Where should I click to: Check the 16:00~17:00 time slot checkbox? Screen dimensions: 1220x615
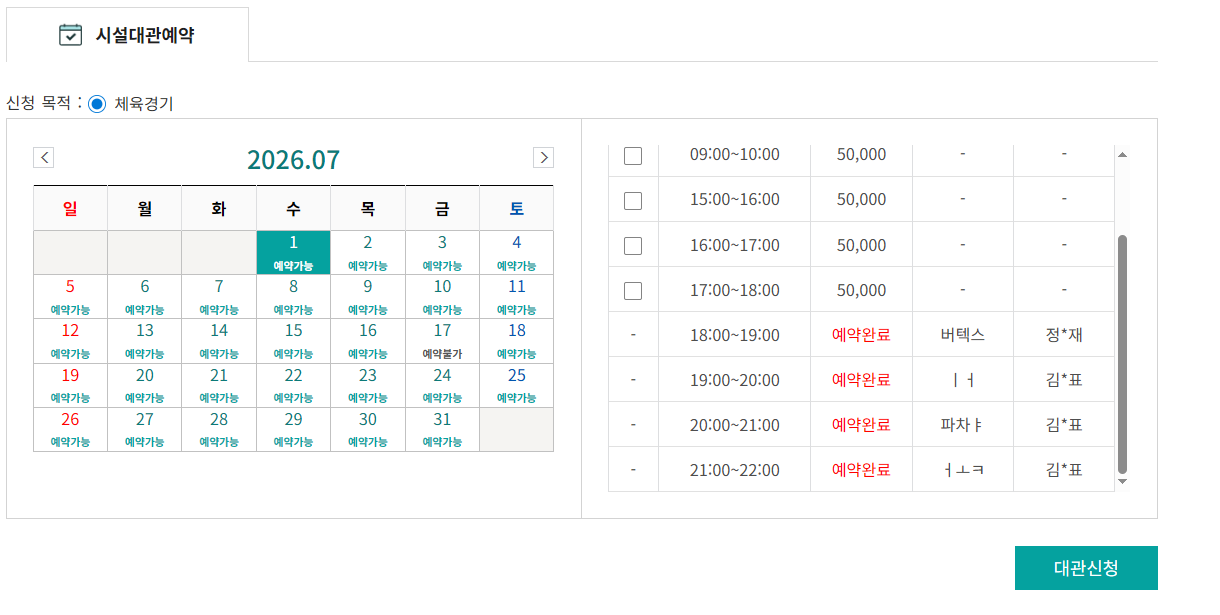point(633,245)
